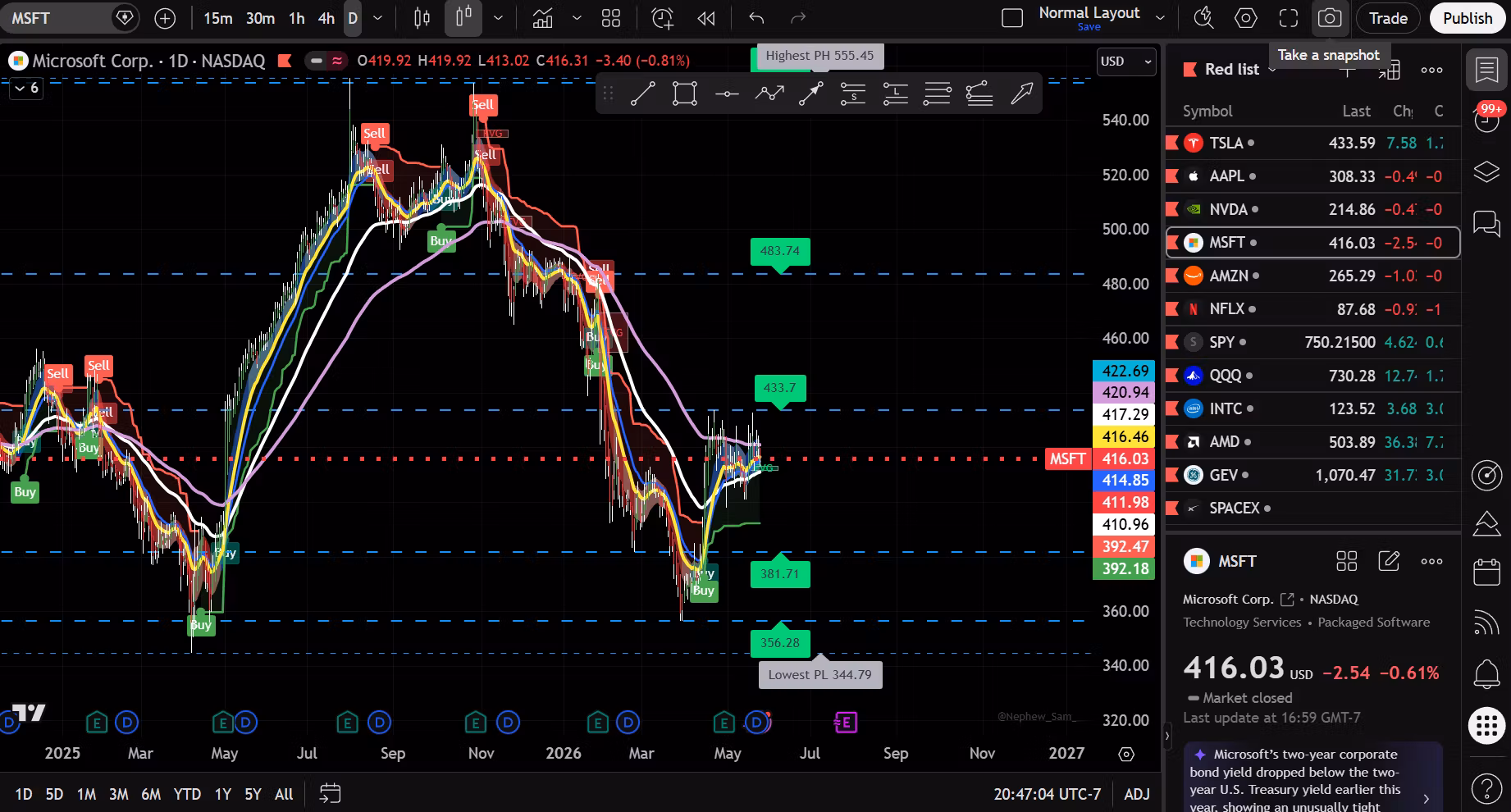
Task: Toggle the red flag next to NASDAQ
Action: coord(285,60)
